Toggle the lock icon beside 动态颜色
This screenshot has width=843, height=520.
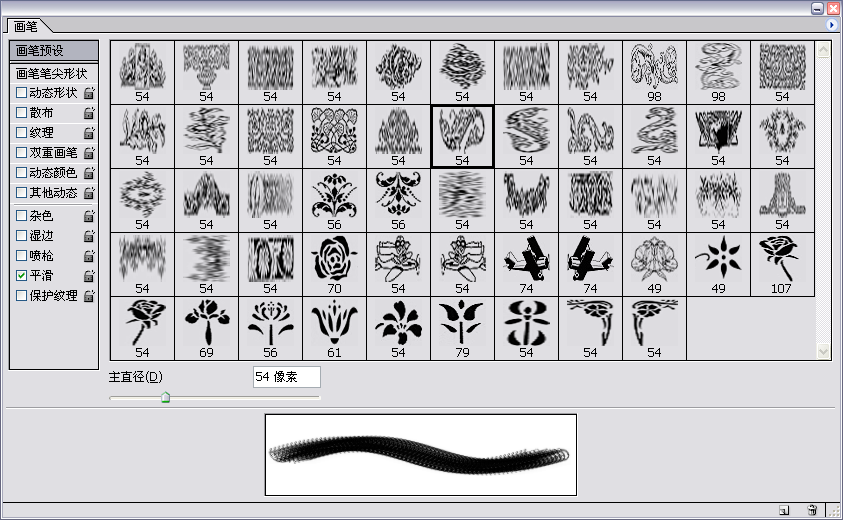(89, 173)
